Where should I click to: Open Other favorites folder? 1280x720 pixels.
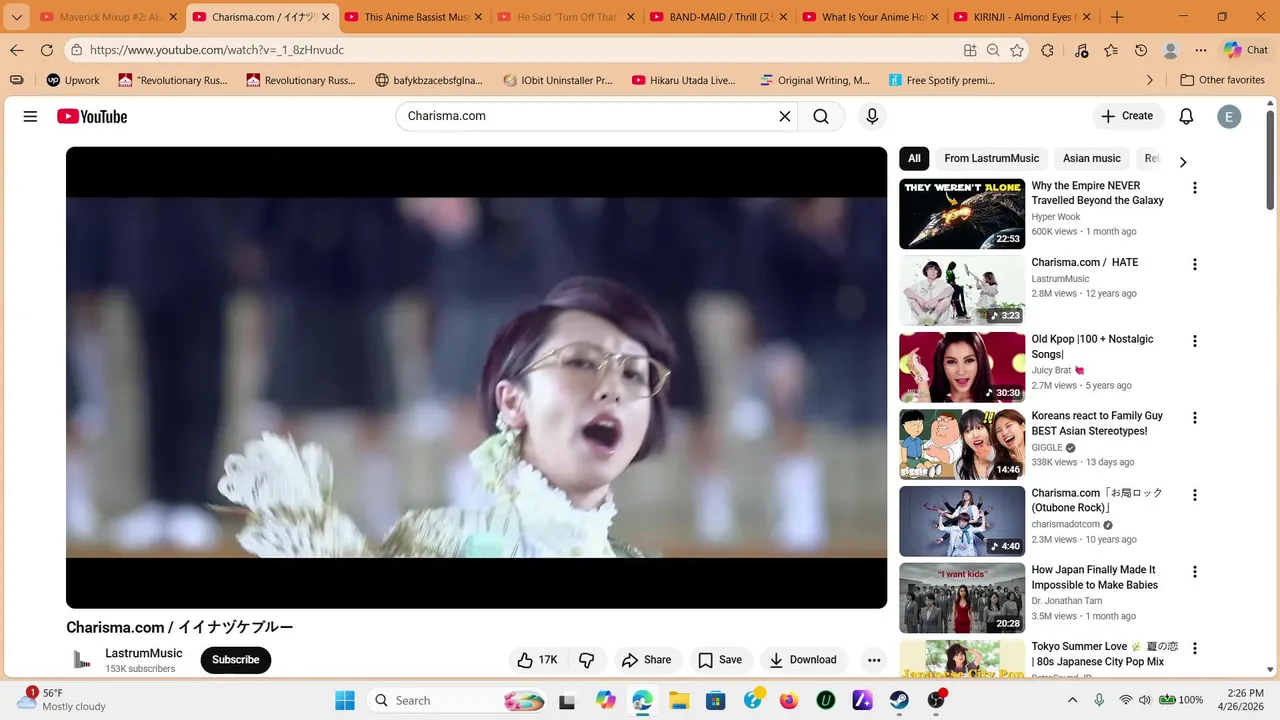pyautogui.click(x=1222, y=80)
